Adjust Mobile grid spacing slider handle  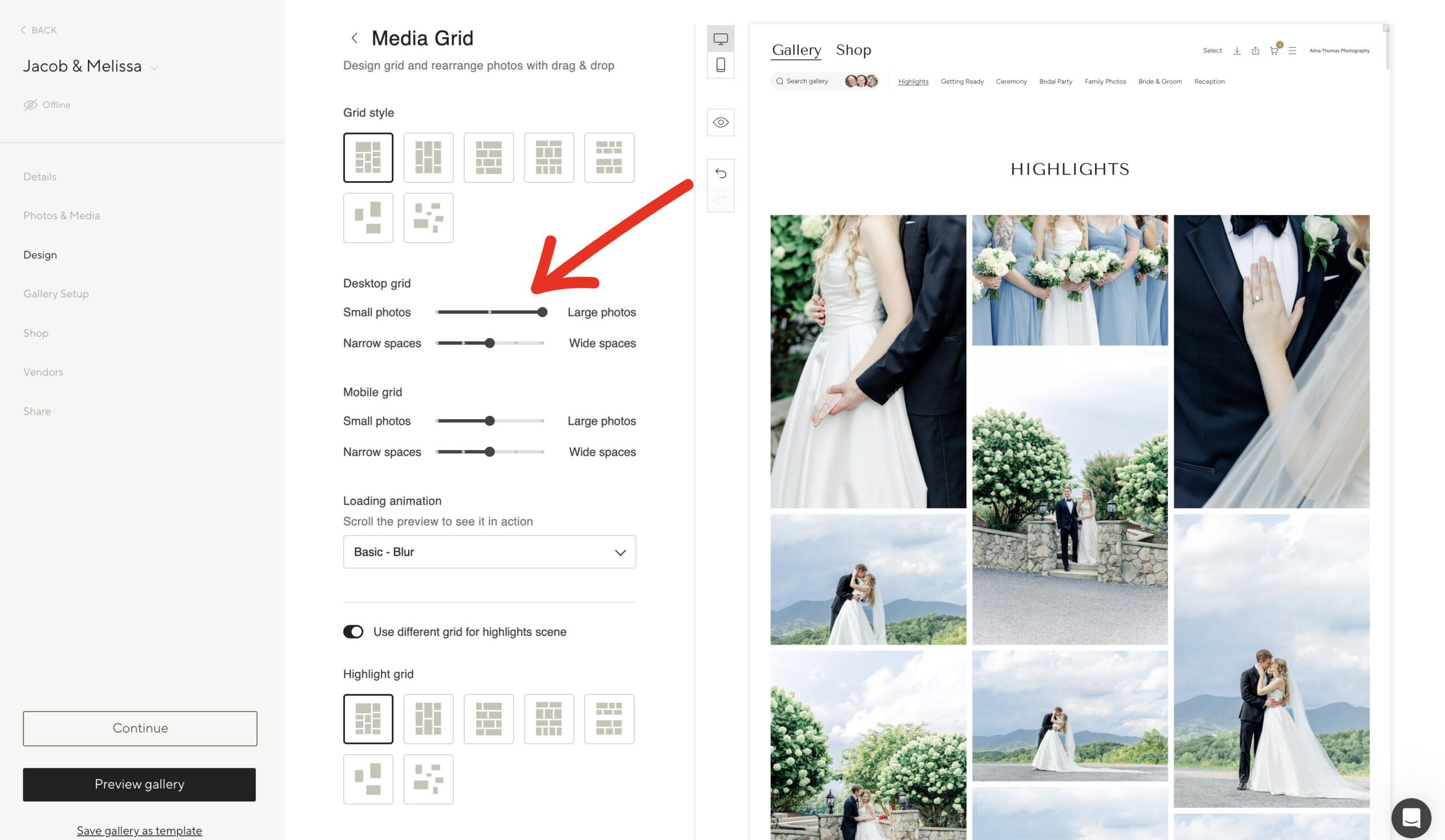click(x=489, y=452)
